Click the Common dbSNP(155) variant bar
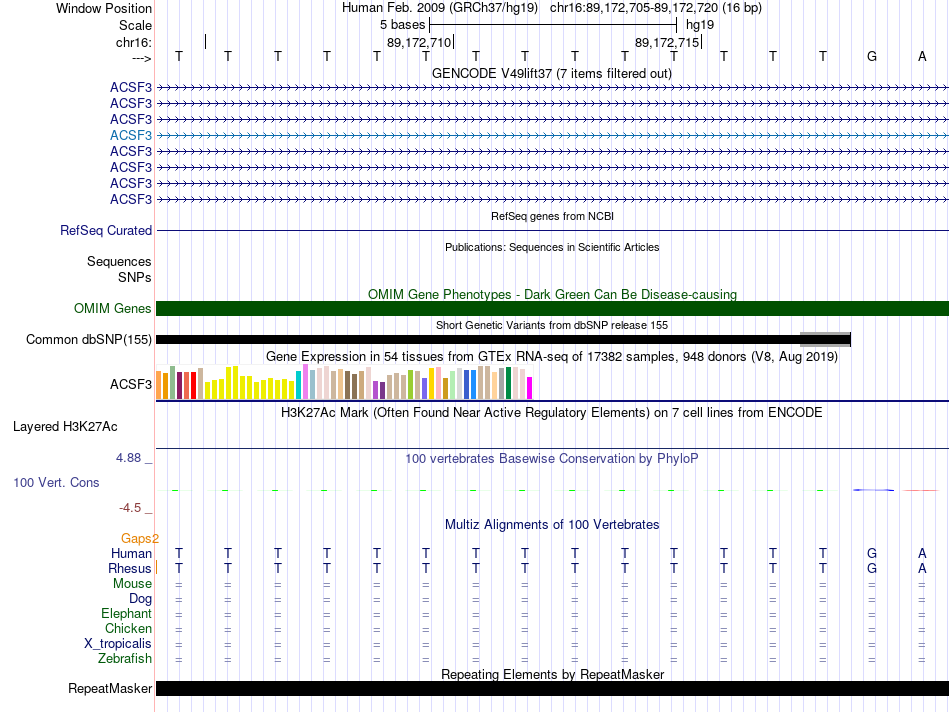This screenshot has width=950, height=712. [503, 339]
